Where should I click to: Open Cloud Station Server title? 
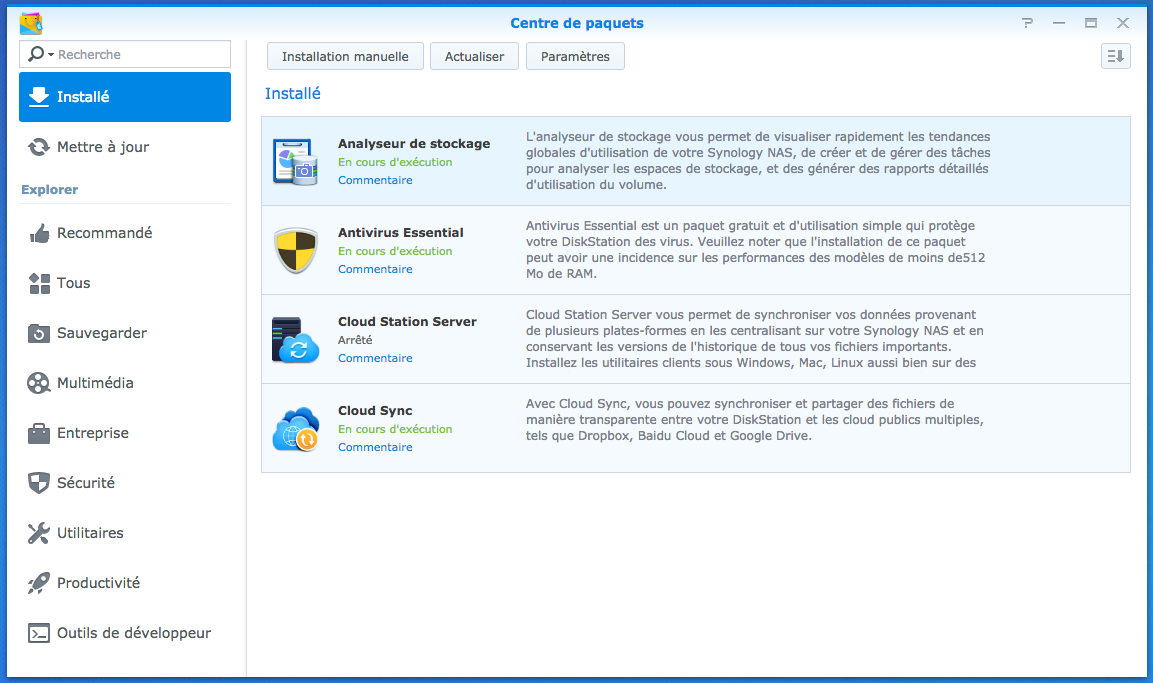(x=407, y=321)
